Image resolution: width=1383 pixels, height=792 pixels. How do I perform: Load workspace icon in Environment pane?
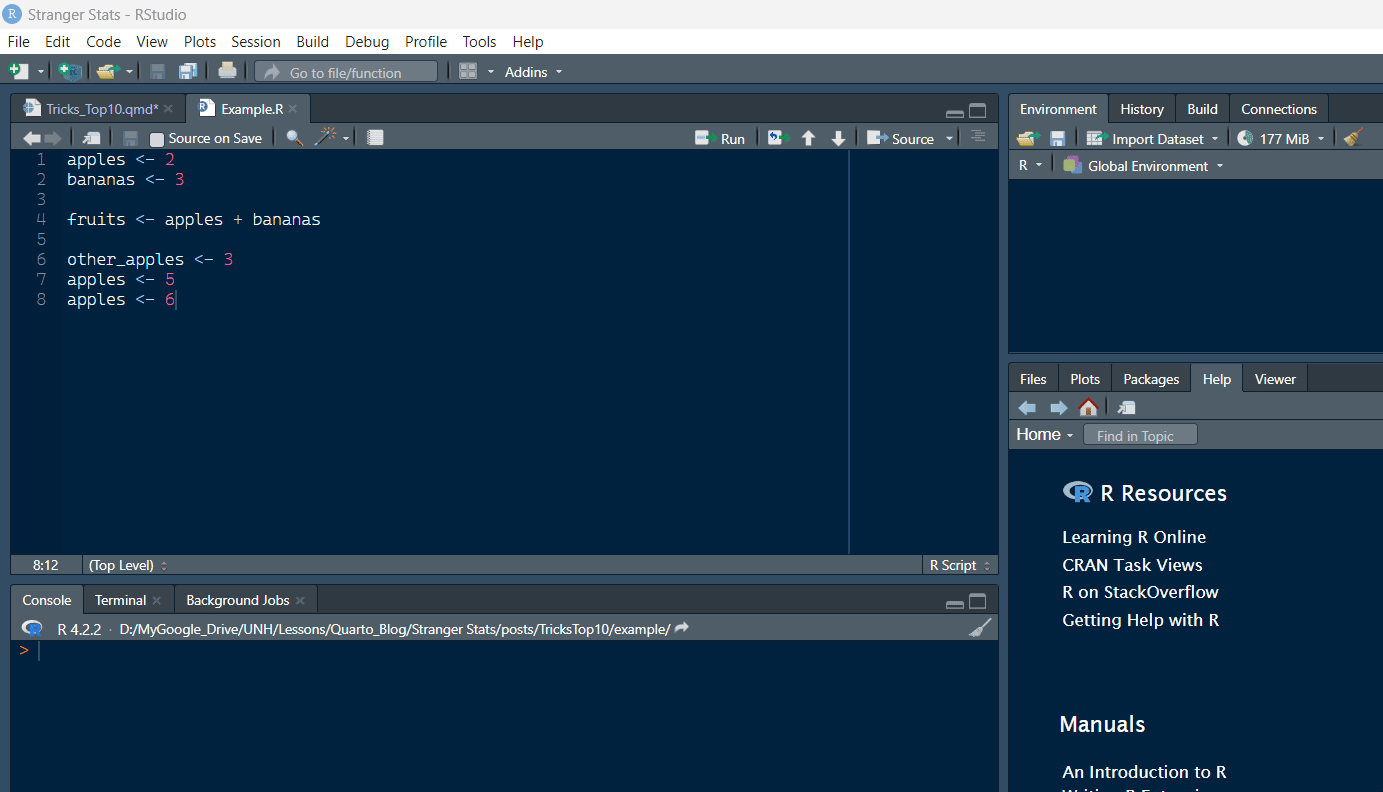1029,138
